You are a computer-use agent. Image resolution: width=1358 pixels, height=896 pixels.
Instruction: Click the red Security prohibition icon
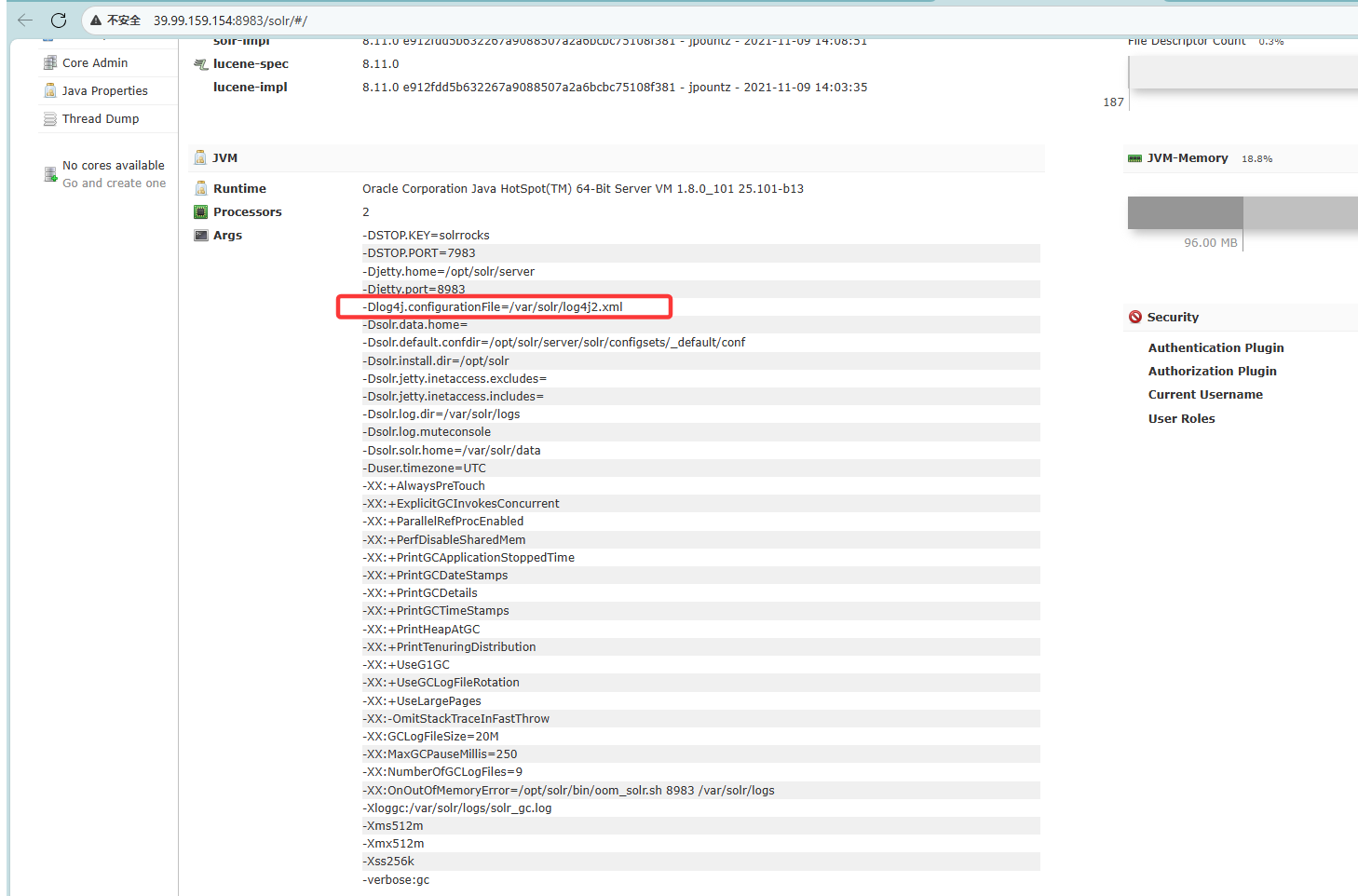point(1134,317)
